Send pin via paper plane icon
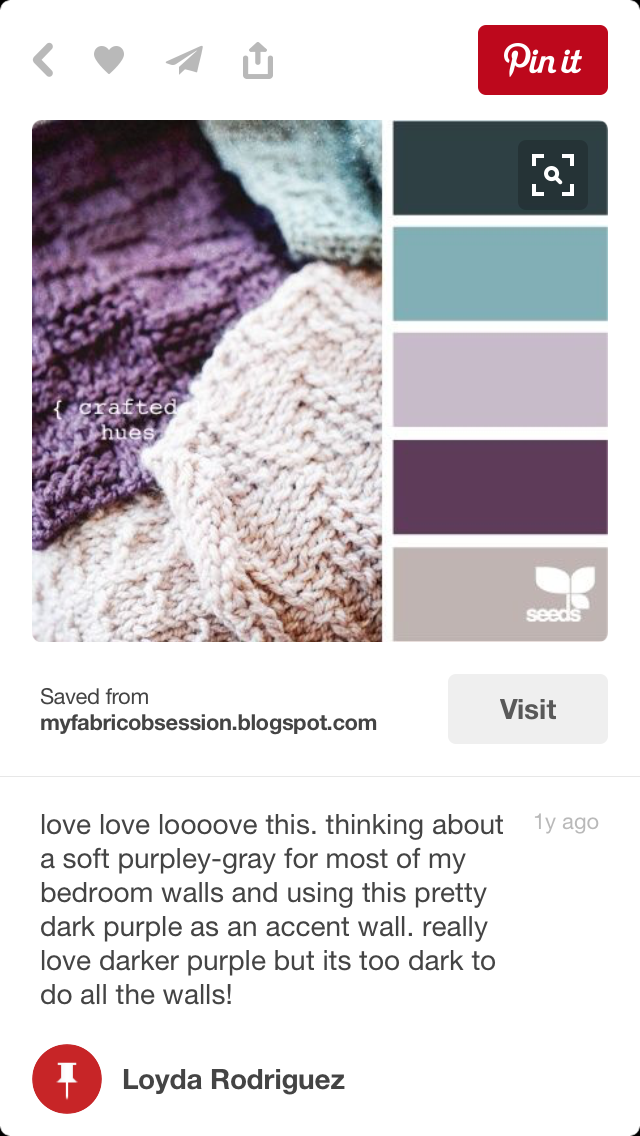The image size is (640, 1136). tap(185, 60)
